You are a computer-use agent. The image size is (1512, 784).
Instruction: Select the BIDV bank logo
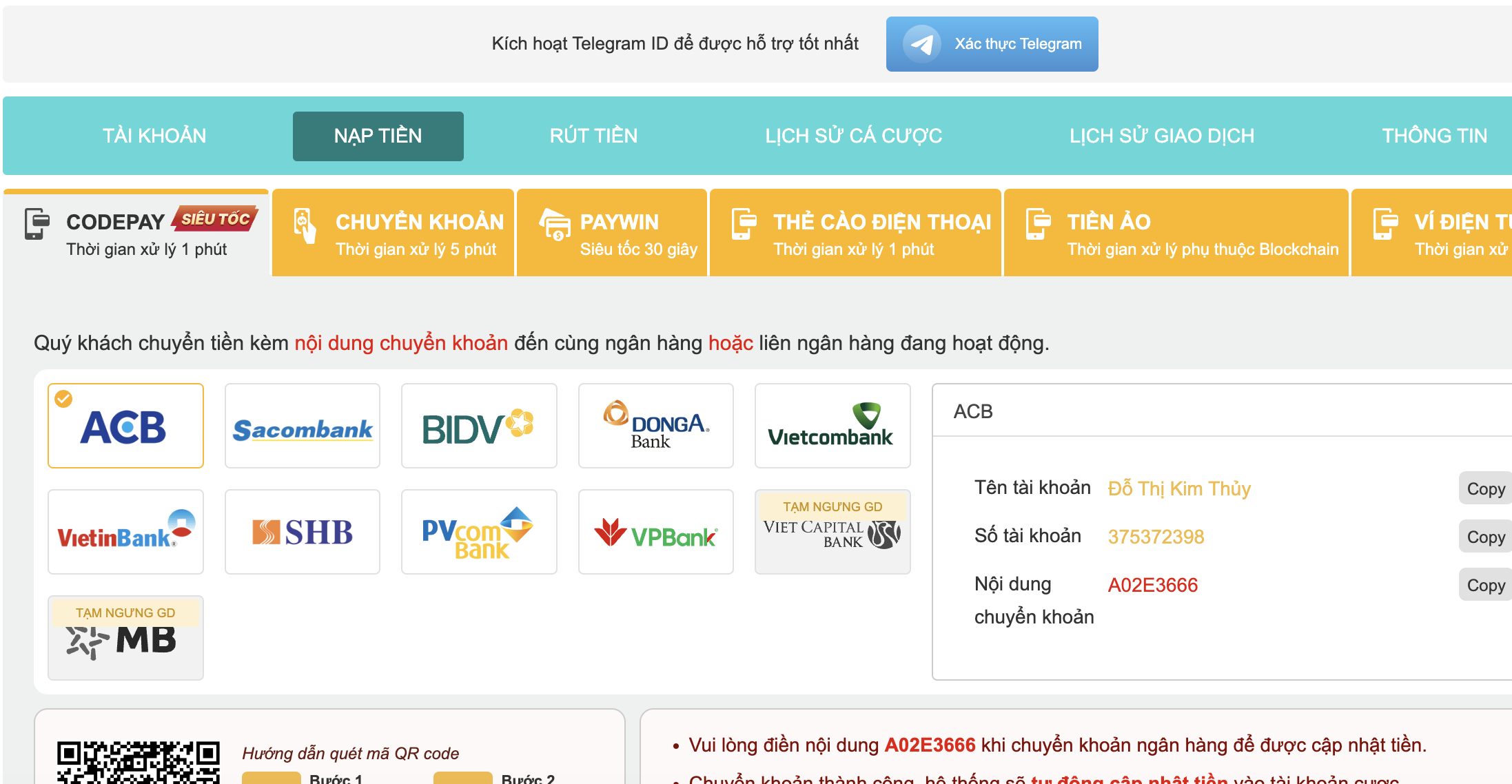point(478,426)
